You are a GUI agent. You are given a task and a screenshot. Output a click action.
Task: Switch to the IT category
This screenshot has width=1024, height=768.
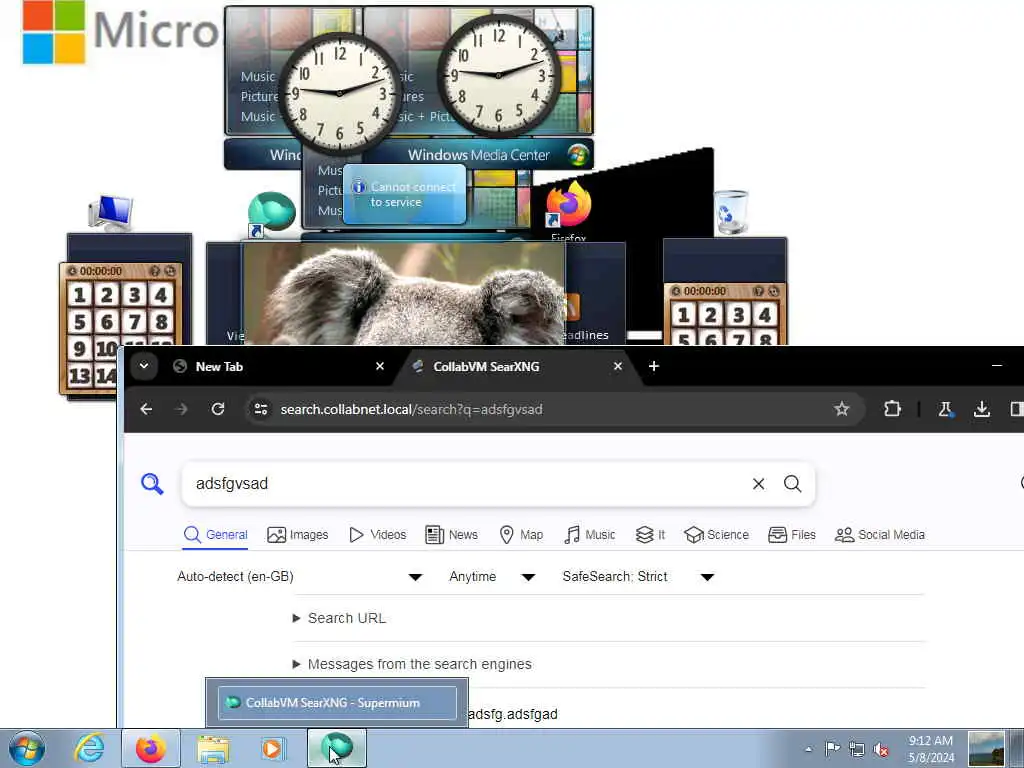coord(650,535)
